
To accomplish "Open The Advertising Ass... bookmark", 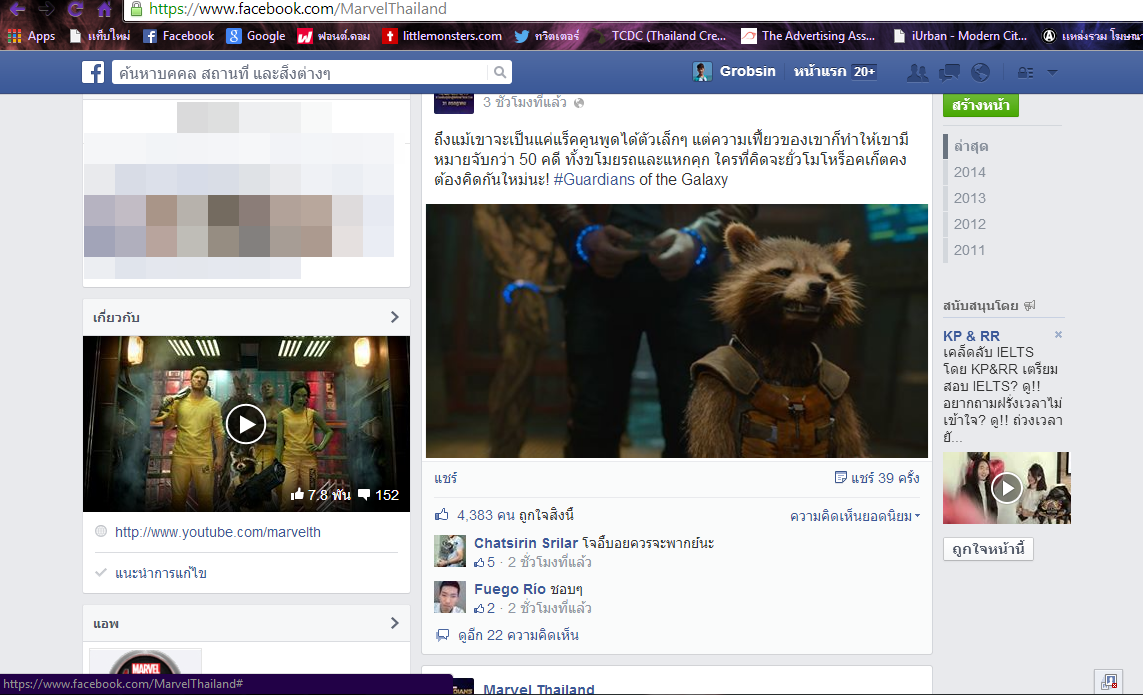I will [x=808, y=36].
